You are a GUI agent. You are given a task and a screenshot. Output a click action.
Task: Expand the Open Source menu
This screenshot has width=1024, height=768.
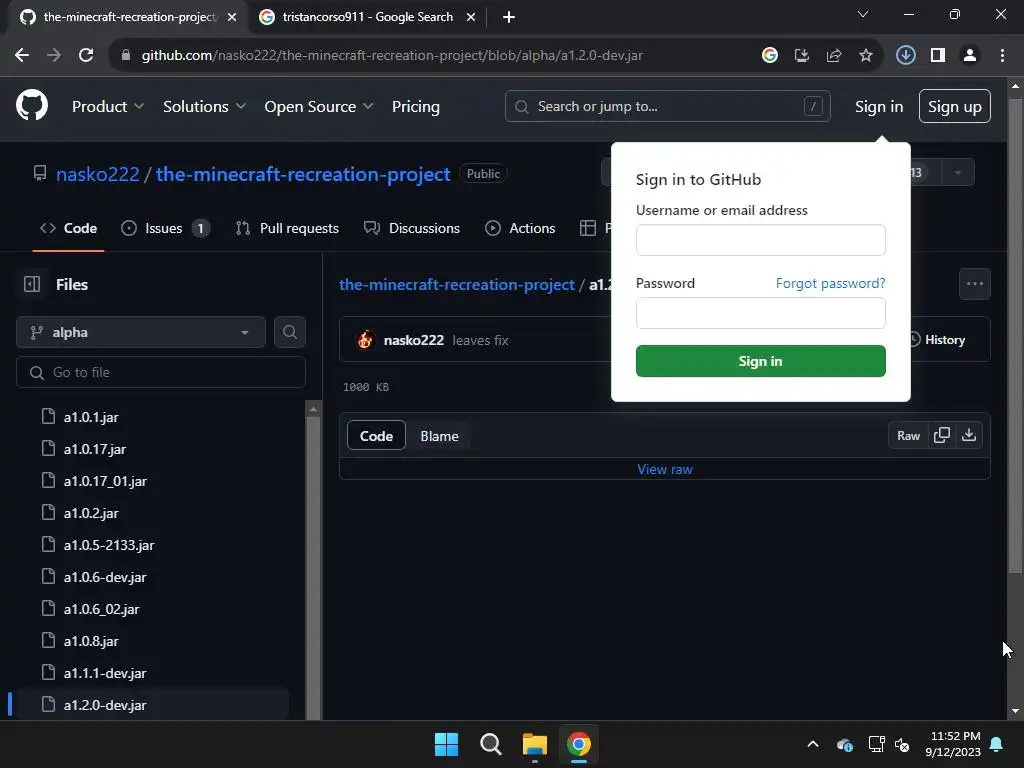tap(319, 106)
